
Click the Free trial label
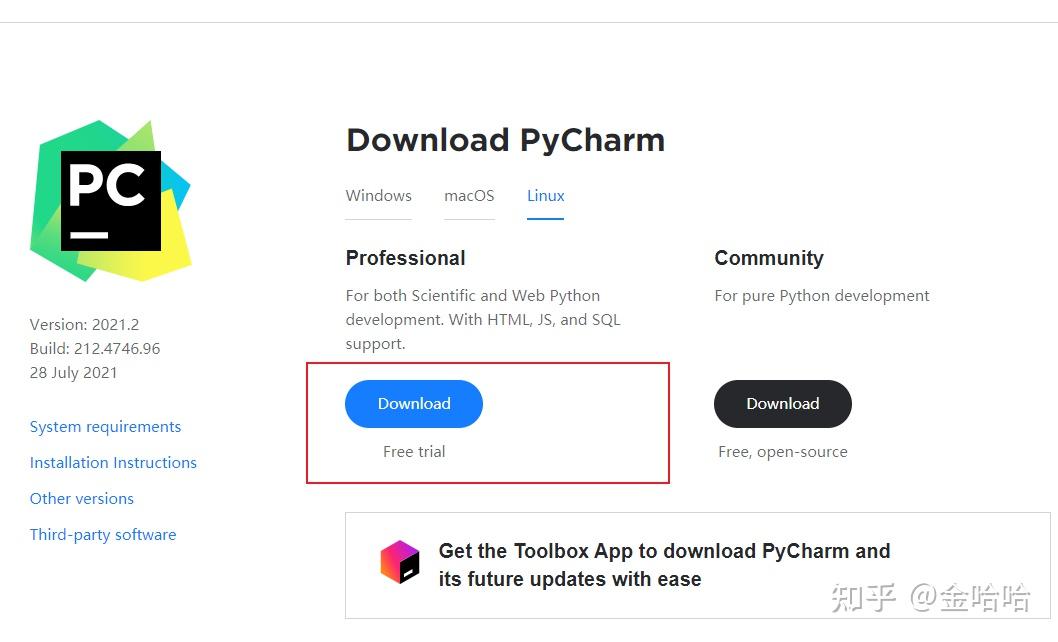[413, 451]
